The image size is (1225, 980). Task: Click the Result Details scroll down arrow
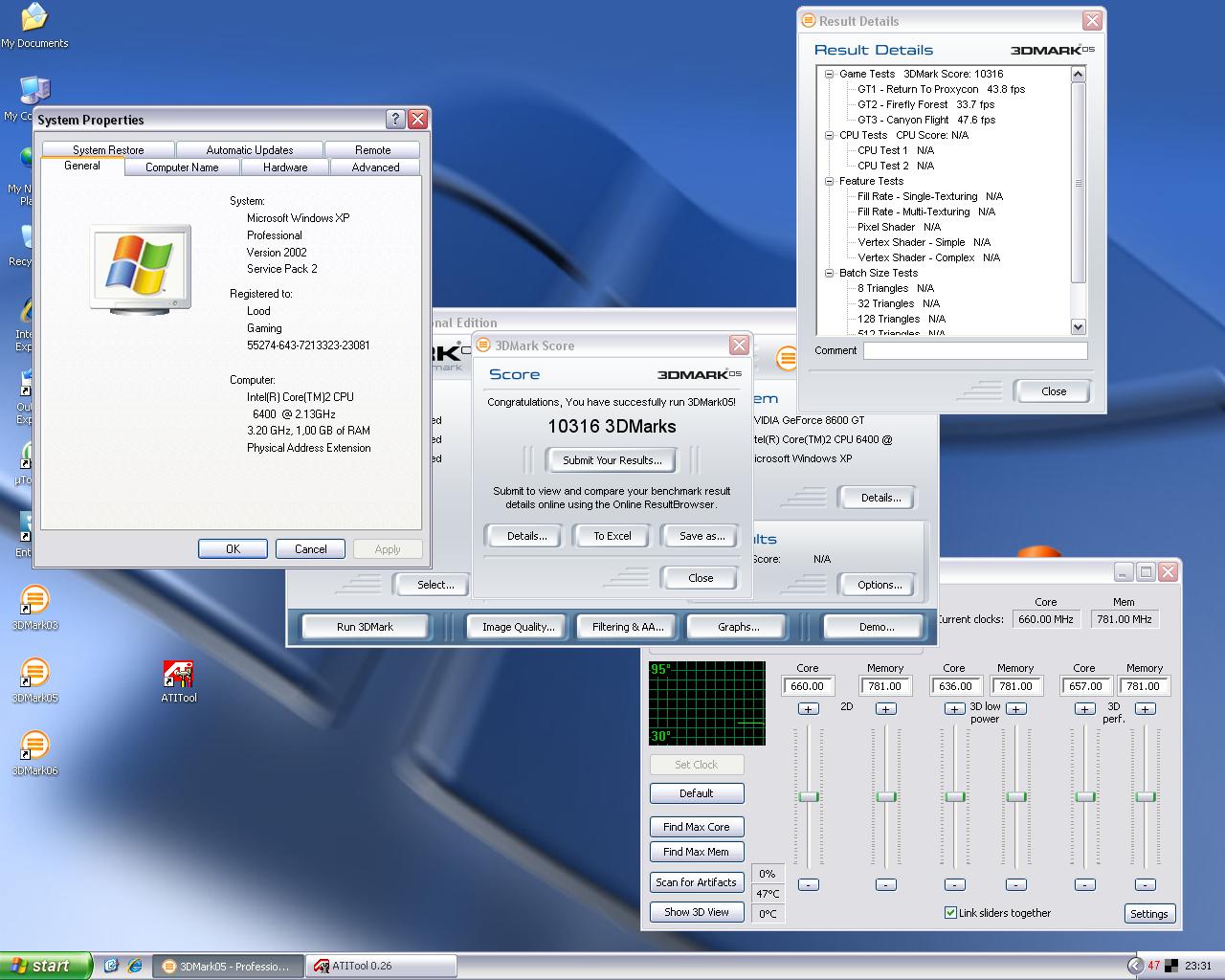(1079, 326)
